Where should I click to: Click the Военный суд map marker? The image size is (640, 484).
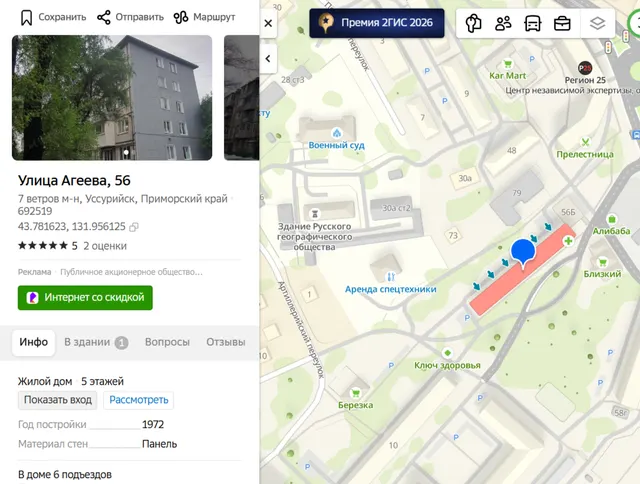point(337,133)
